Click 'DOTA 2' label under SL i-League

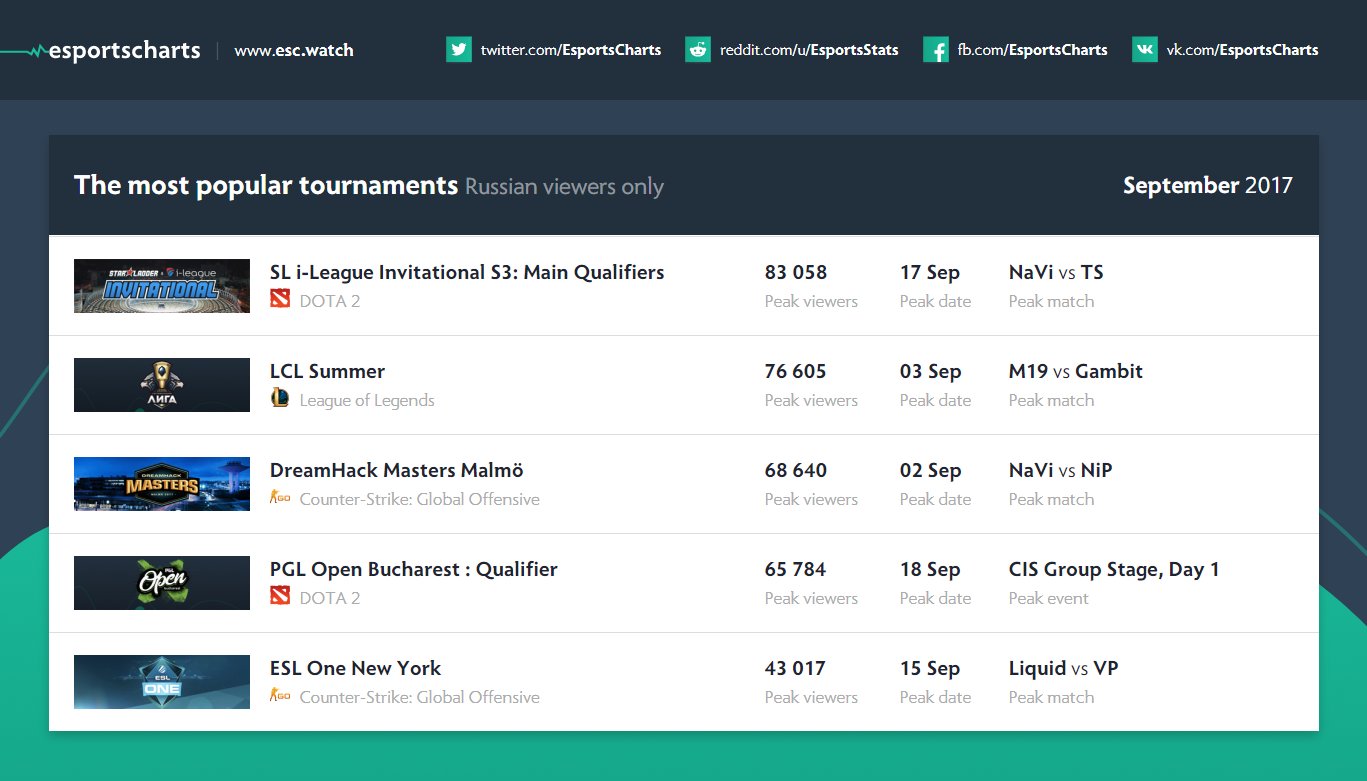click(330, 301)
